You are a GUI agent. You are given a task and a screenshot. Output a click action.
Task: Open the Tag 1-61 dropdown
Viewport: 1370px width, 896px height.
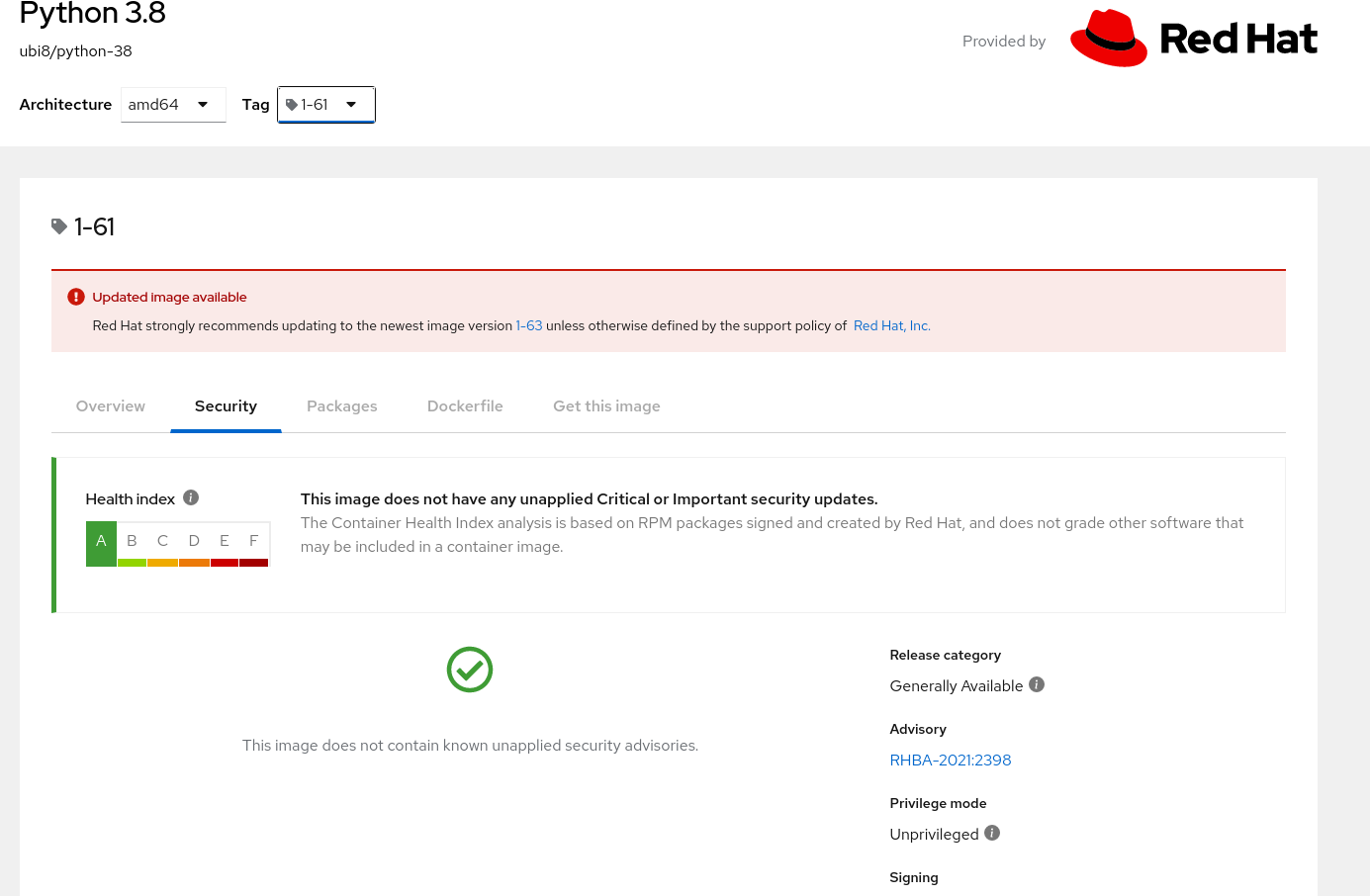(326, 105)
